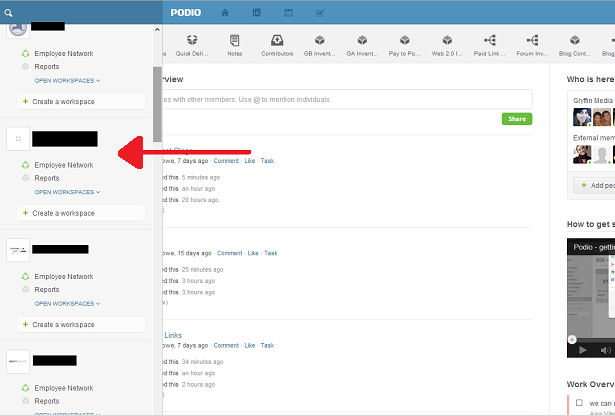The image size is (615, 416).
Task: Select Employee Network under second organization
Action: pyautogui.click(x=63, y=165)
